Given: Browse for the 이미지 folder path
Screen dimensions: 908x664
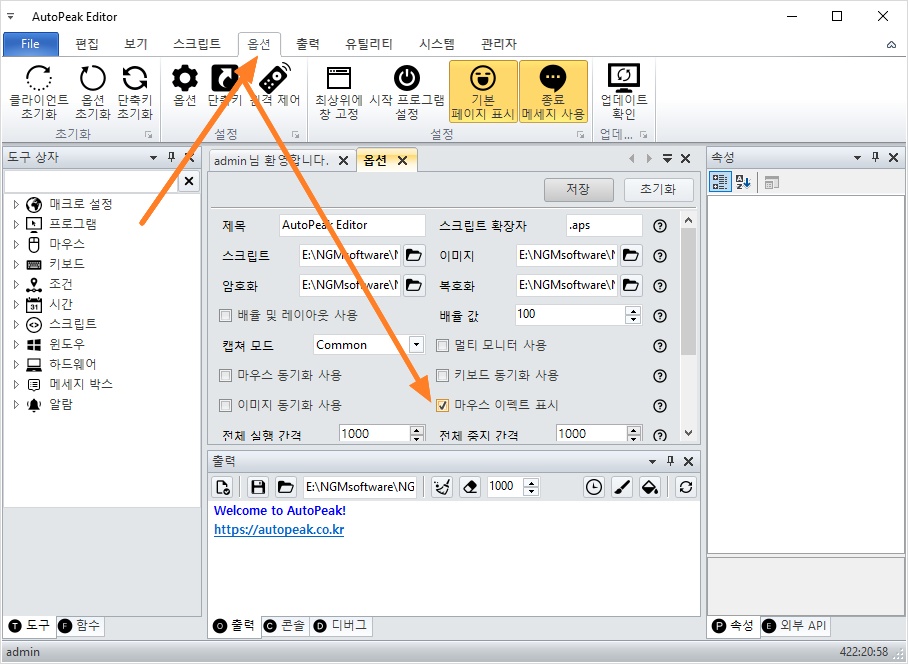Looking at the screenshot, I should [631, 255].
